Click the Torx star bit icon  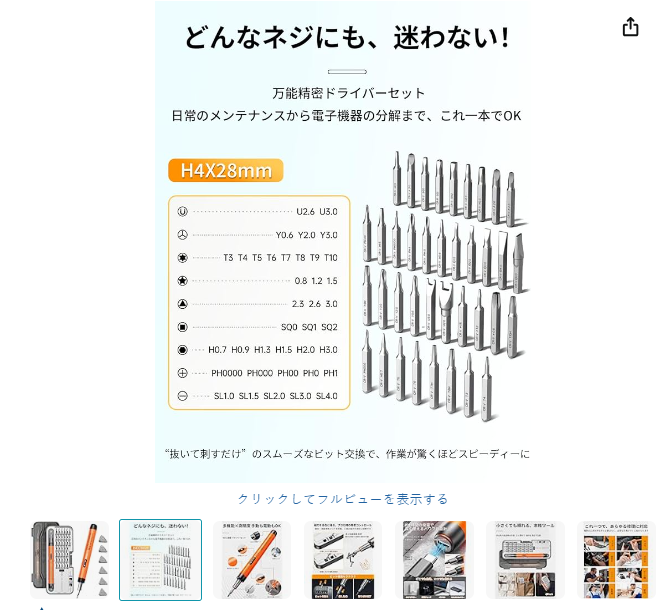point(182,258)
